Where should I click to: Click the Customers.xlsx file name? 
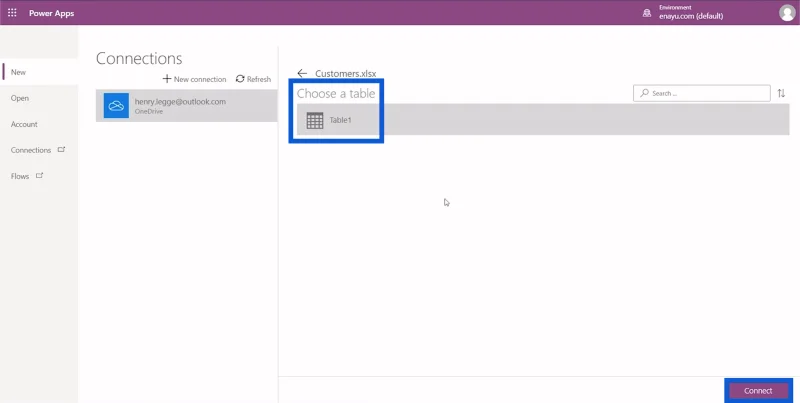[345, 74]
